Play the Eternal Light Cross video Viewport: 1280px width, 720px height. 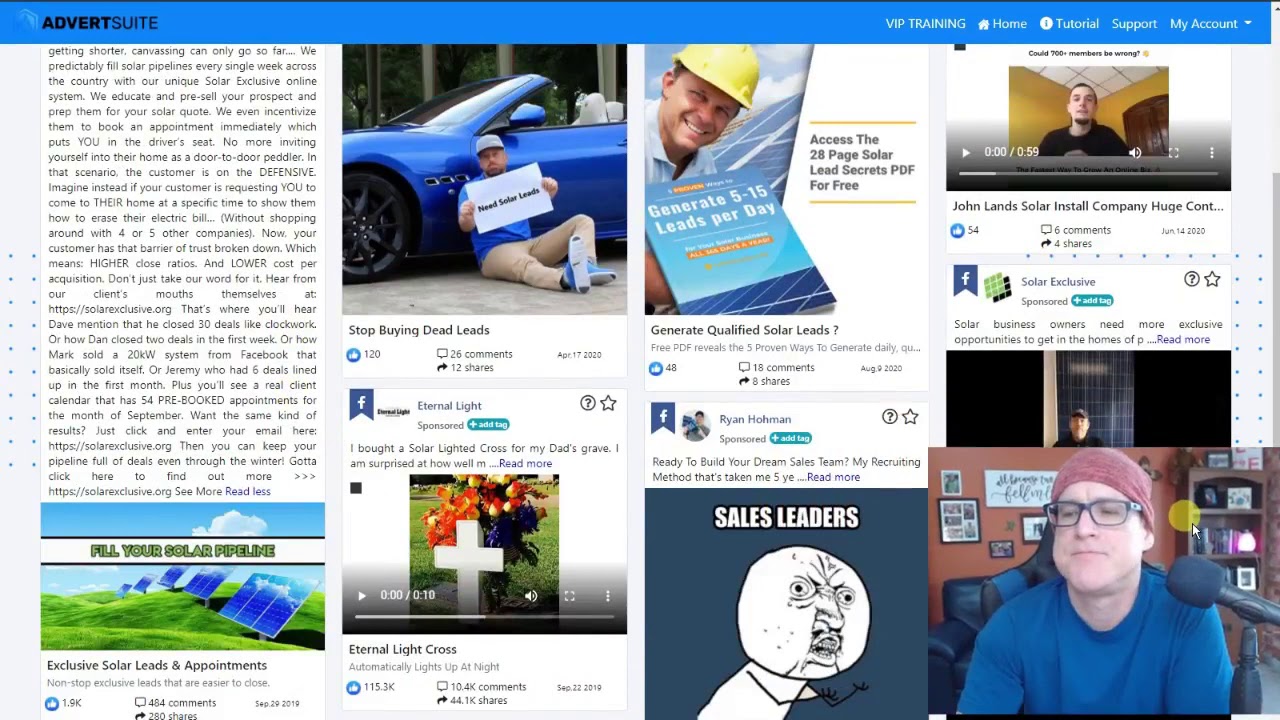click(362, 596)
